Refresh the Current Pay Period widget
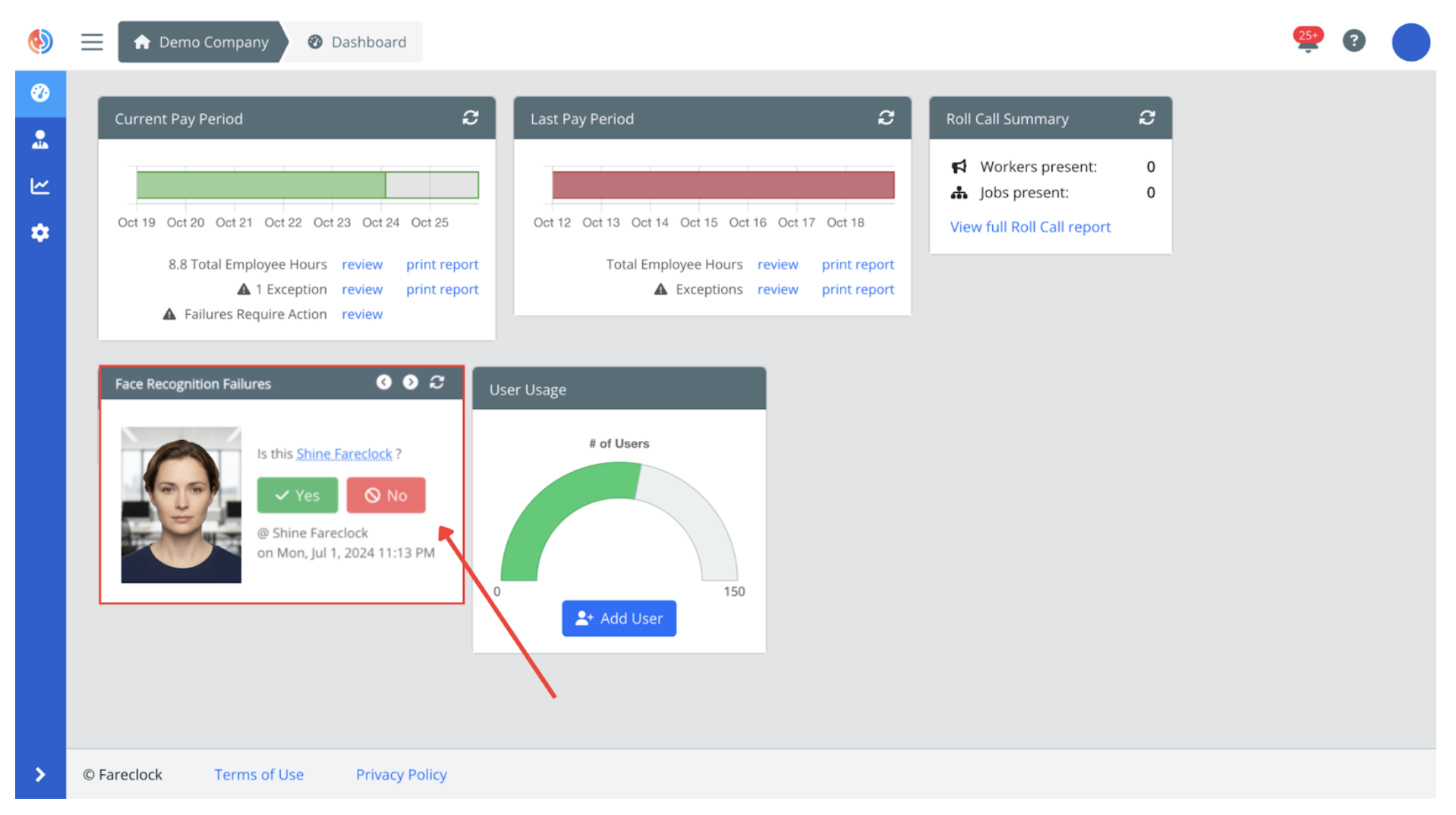The width and height of the screenshot is (1456, 815). point(471,118)
